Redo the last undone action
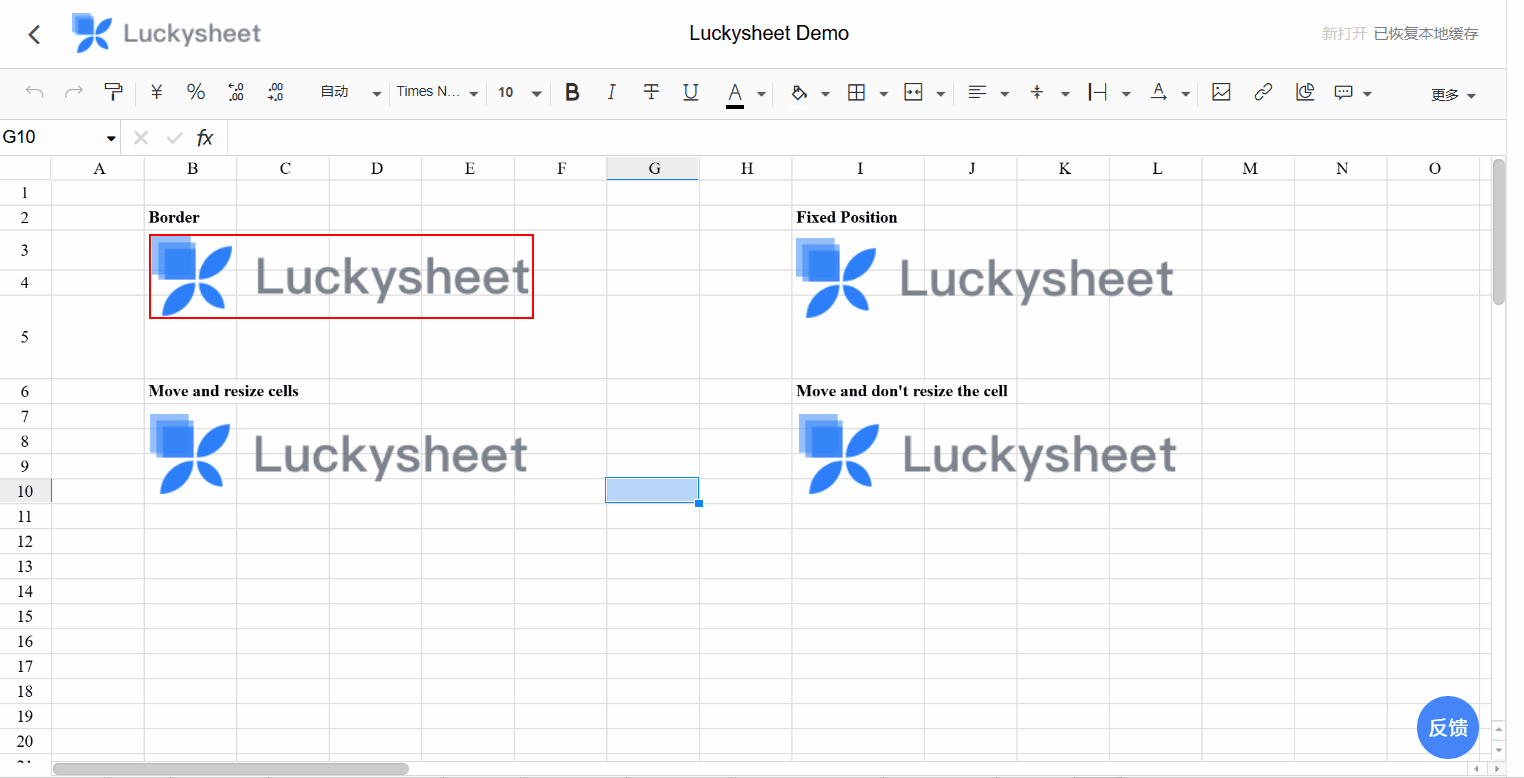The width and height of the screenshot is (1524, 778). (73, 93)
